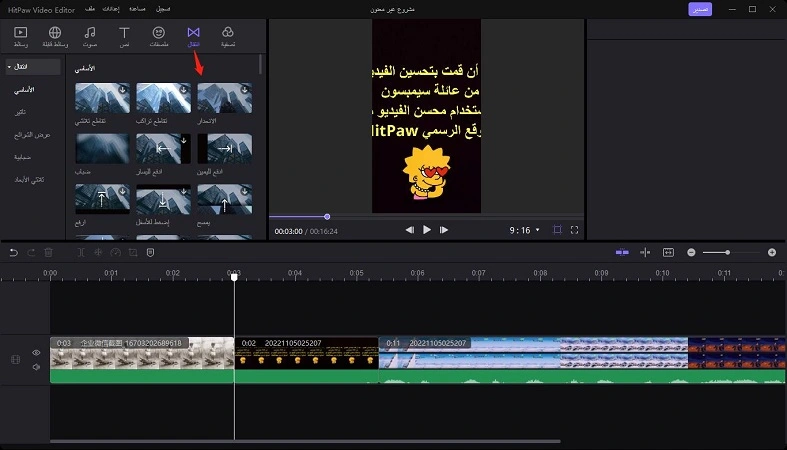Click the Crop icon in timeline toolbar
The image size is (787, 450).
pos(133,252)
